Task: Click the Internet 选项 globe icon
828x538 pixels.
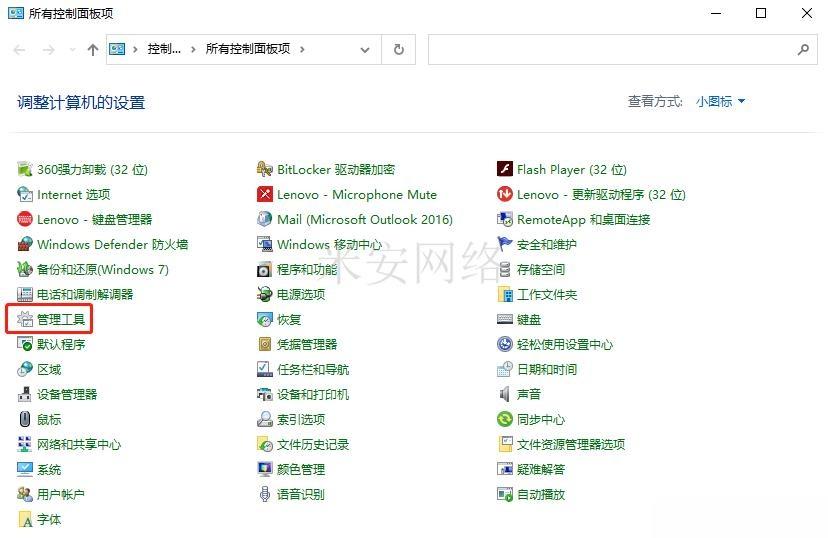Action: [25, 194]
